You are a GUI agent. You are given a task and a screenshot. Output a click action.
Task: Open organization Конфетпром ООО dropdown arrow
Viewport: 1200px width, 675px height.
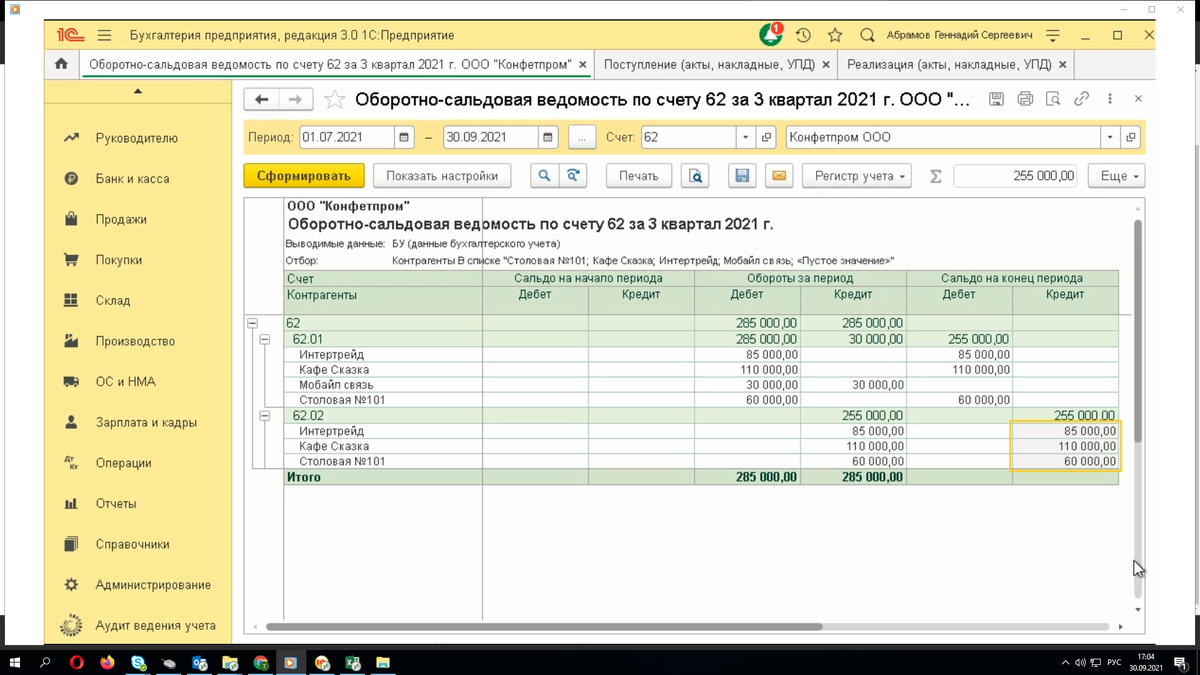(x=1110, y=137)
